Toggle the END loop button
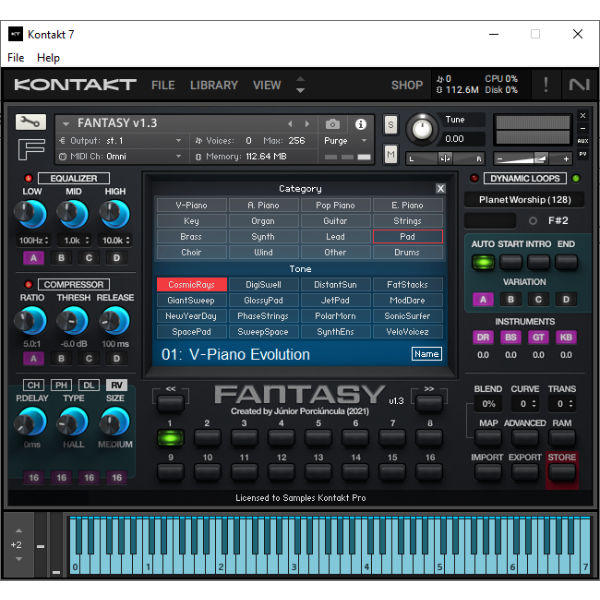 tap(566, 262)
